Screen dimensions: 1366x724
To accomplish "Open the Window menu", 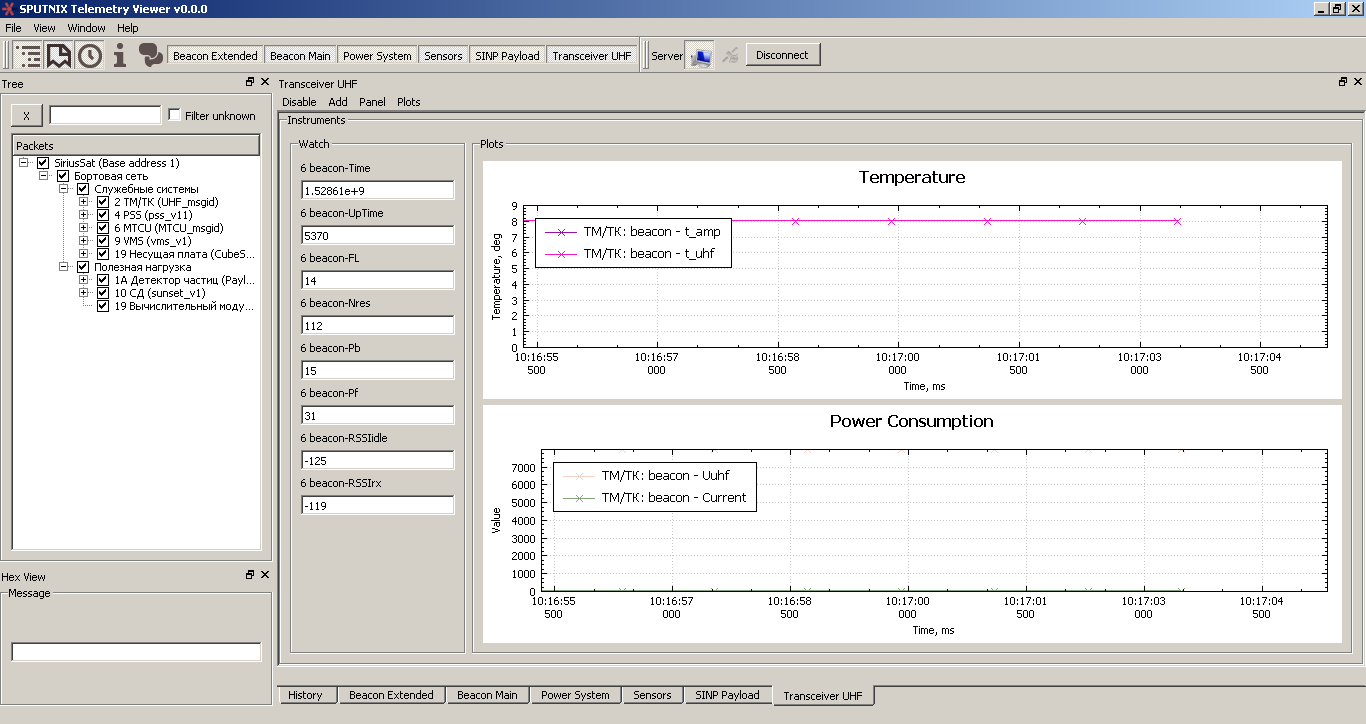I will pos(86,28).
